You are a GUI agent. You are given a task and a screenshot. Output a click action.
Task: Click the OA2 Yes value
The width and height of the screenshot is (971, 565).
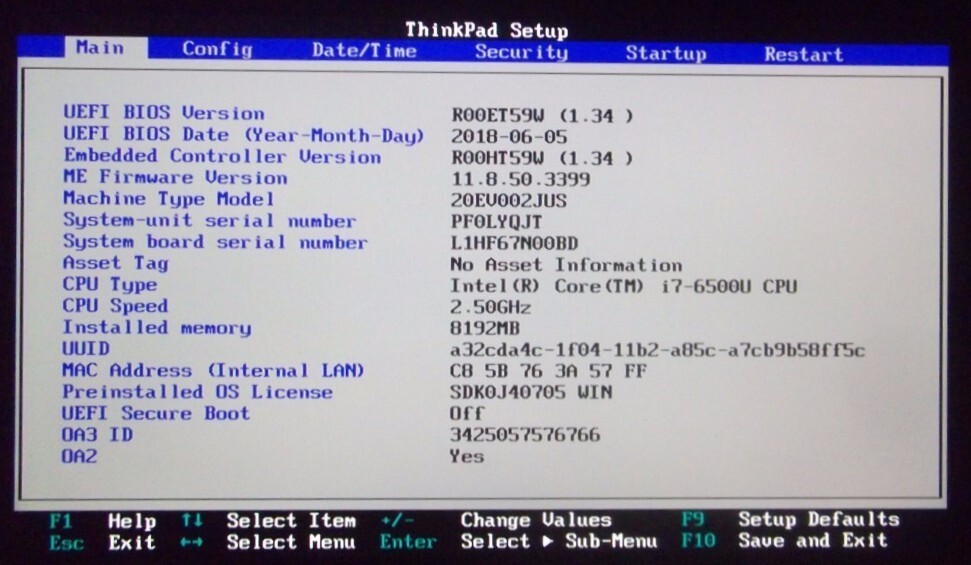click(x=467, y=456)
